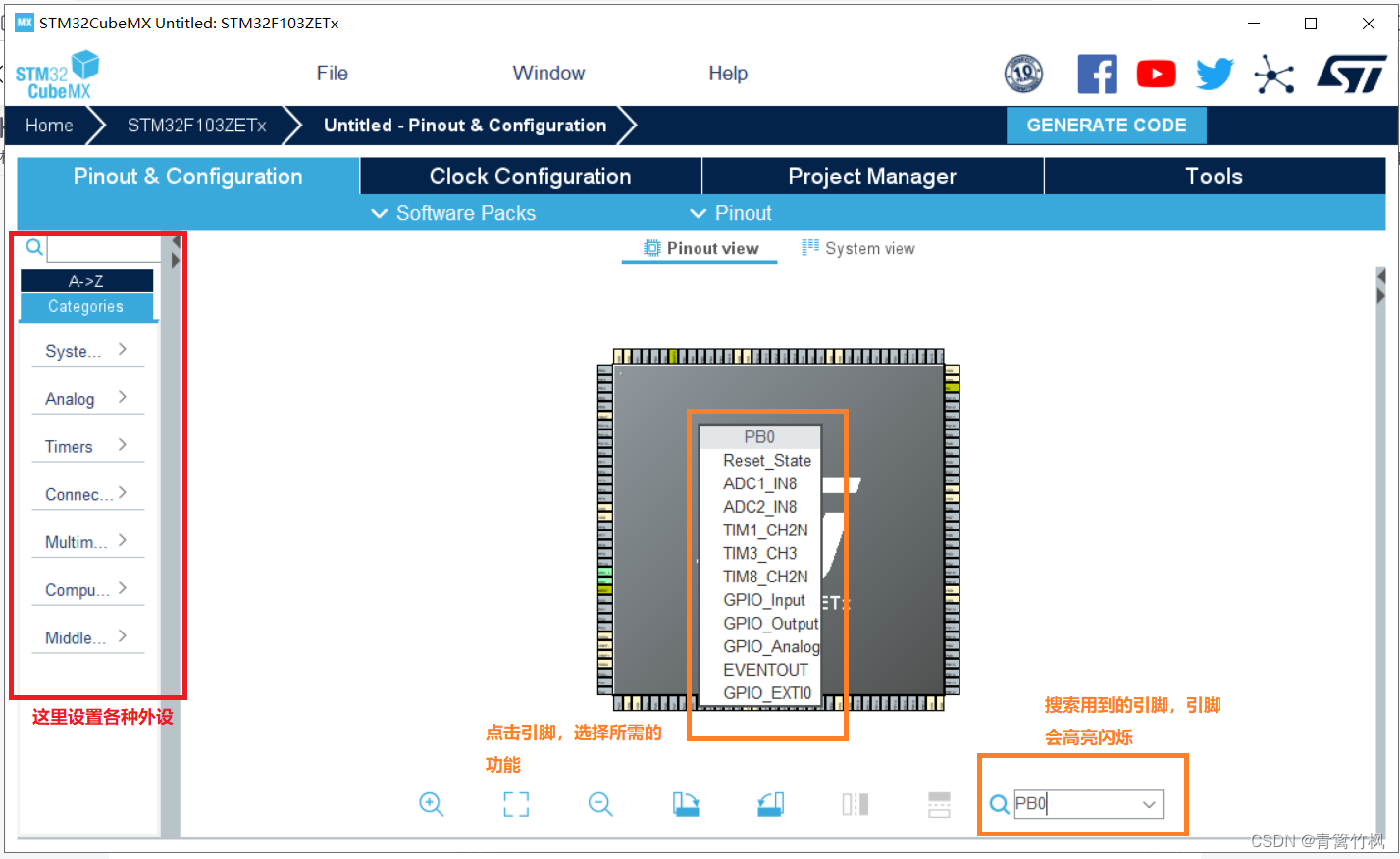Screen dimensions: 1400x859
Task: Click the pin search magnifier icon
Action: point(999,804)
